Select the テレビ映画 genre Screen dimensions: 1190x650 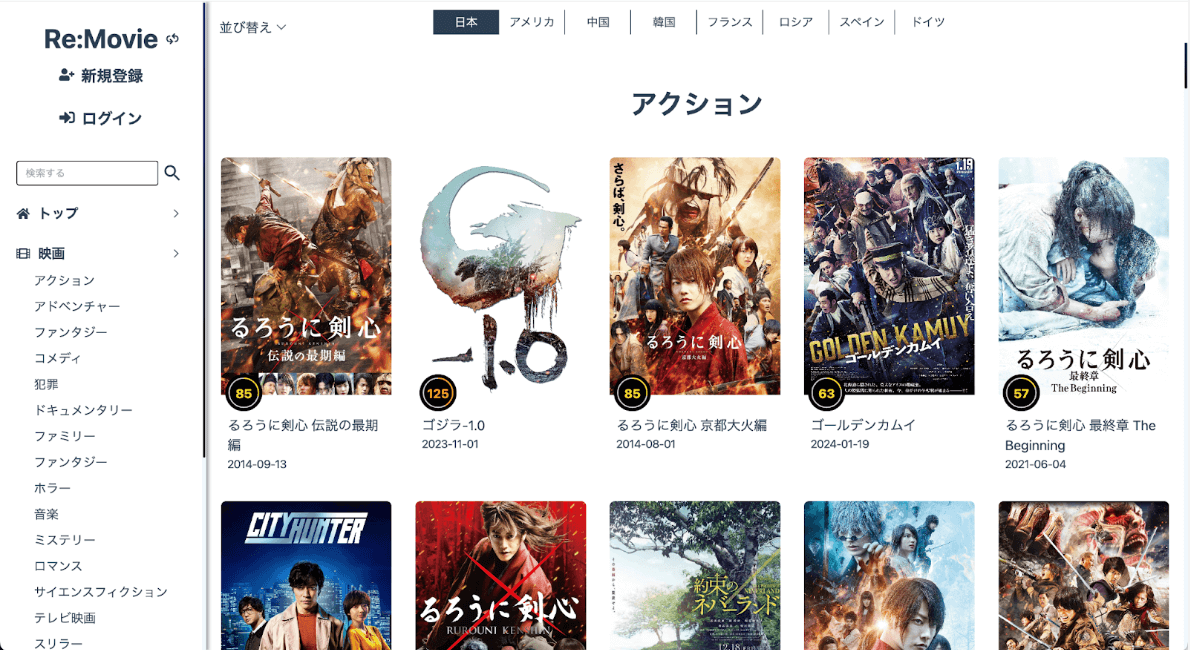click(65, 617)
